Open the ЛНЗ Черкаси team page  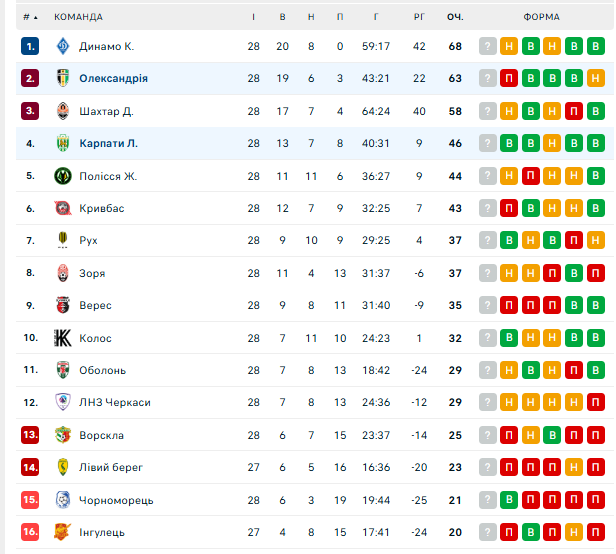[115, 402]
